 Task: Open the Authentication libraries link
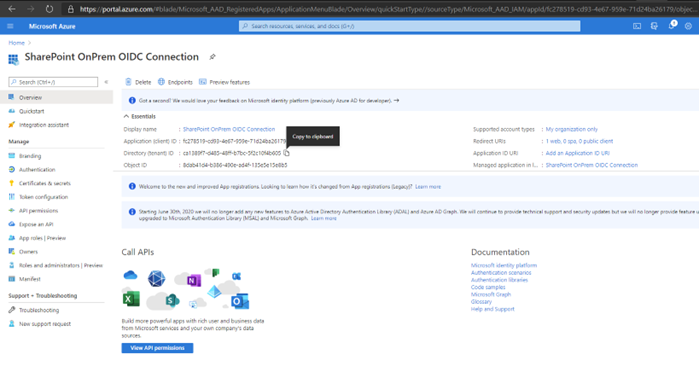tap(499, 280)
